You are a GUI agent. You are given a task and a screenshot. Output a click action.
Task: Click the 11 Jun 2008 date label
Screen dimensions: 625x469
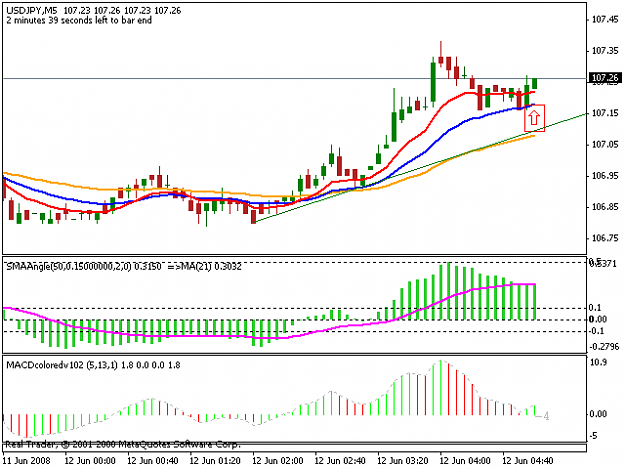pos(27,461)
